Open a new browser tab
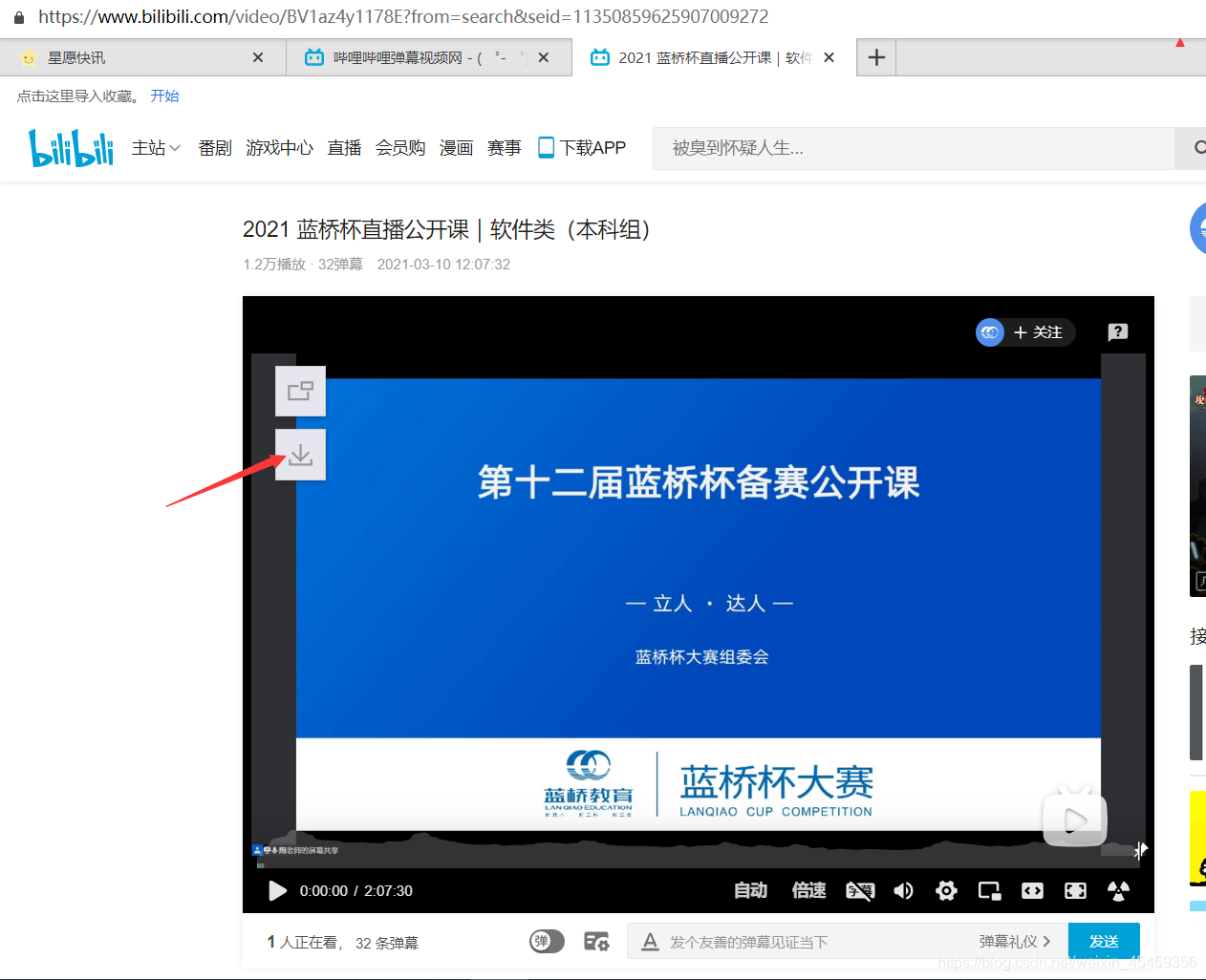The height and width of the screenshot is (980, 1206). click(x=876, y=57)
